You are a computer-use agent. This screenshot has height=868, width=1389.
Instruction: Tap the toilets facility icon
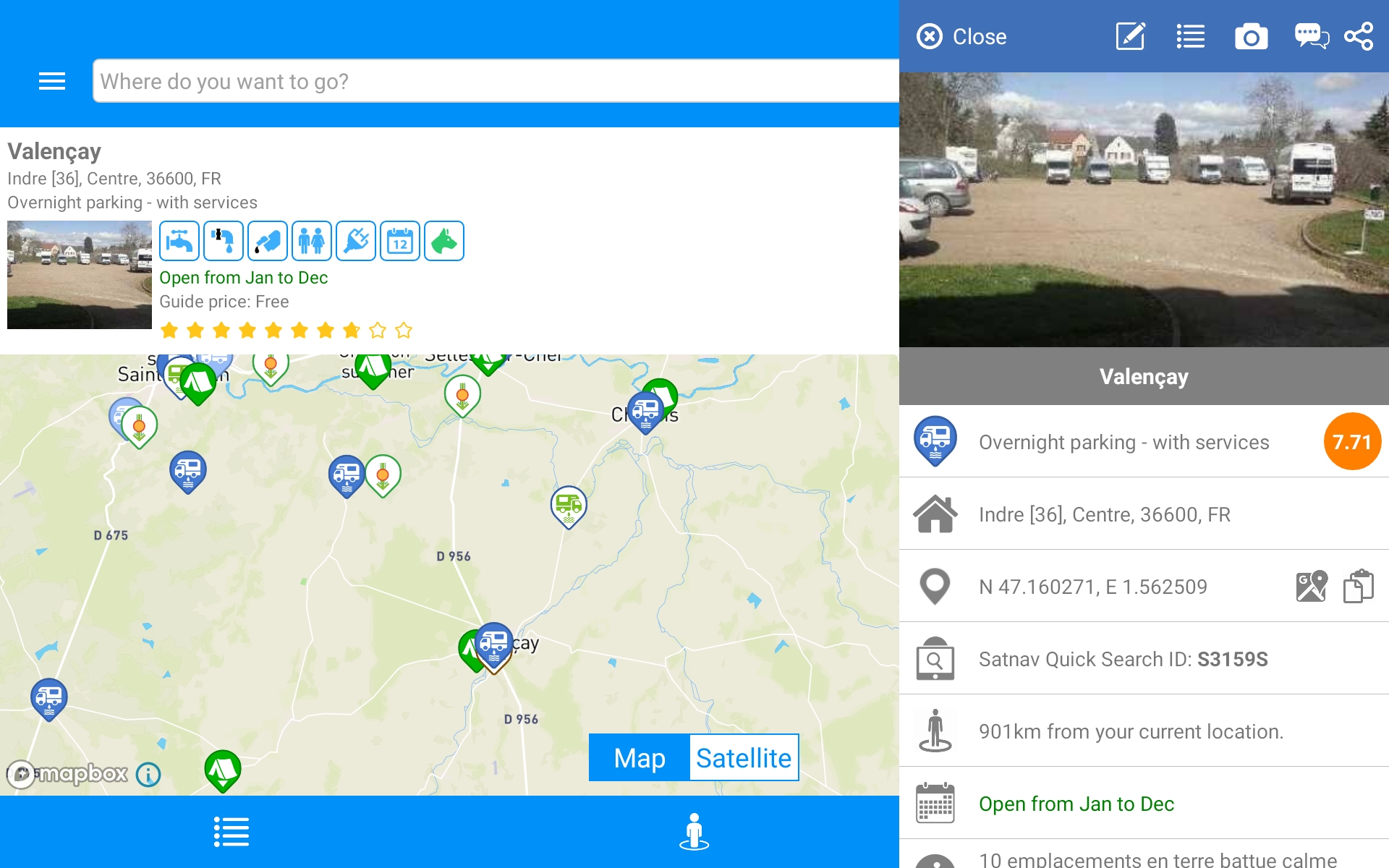pos(312,241)
